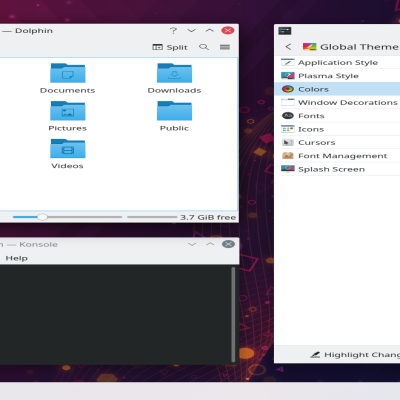The image size is (400, 400).
Task: Click the Dolphin search magnifier icon
Action: (x=204, y=47)
